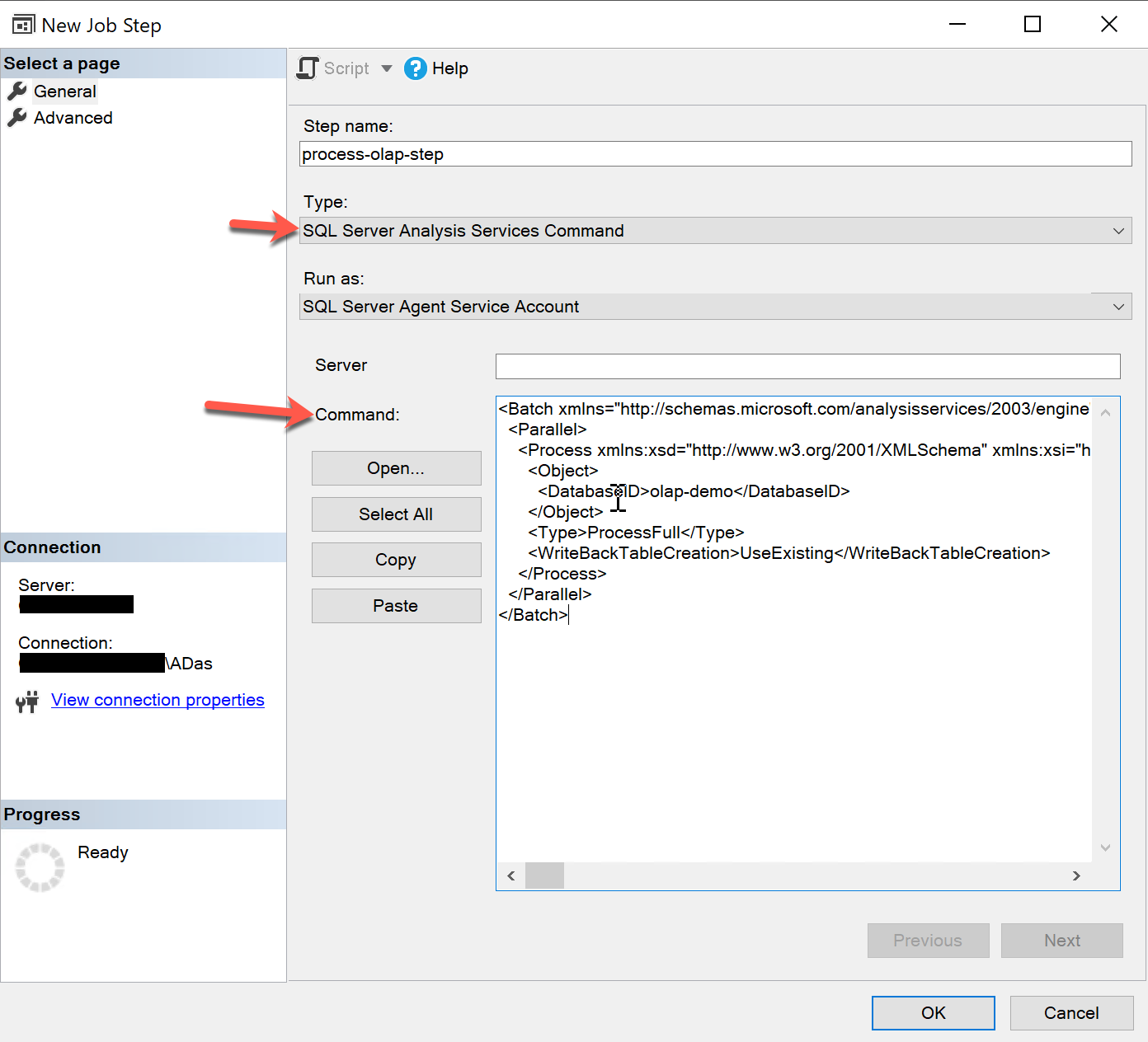Click the New Job Step window icon

(x=23, y=25)
